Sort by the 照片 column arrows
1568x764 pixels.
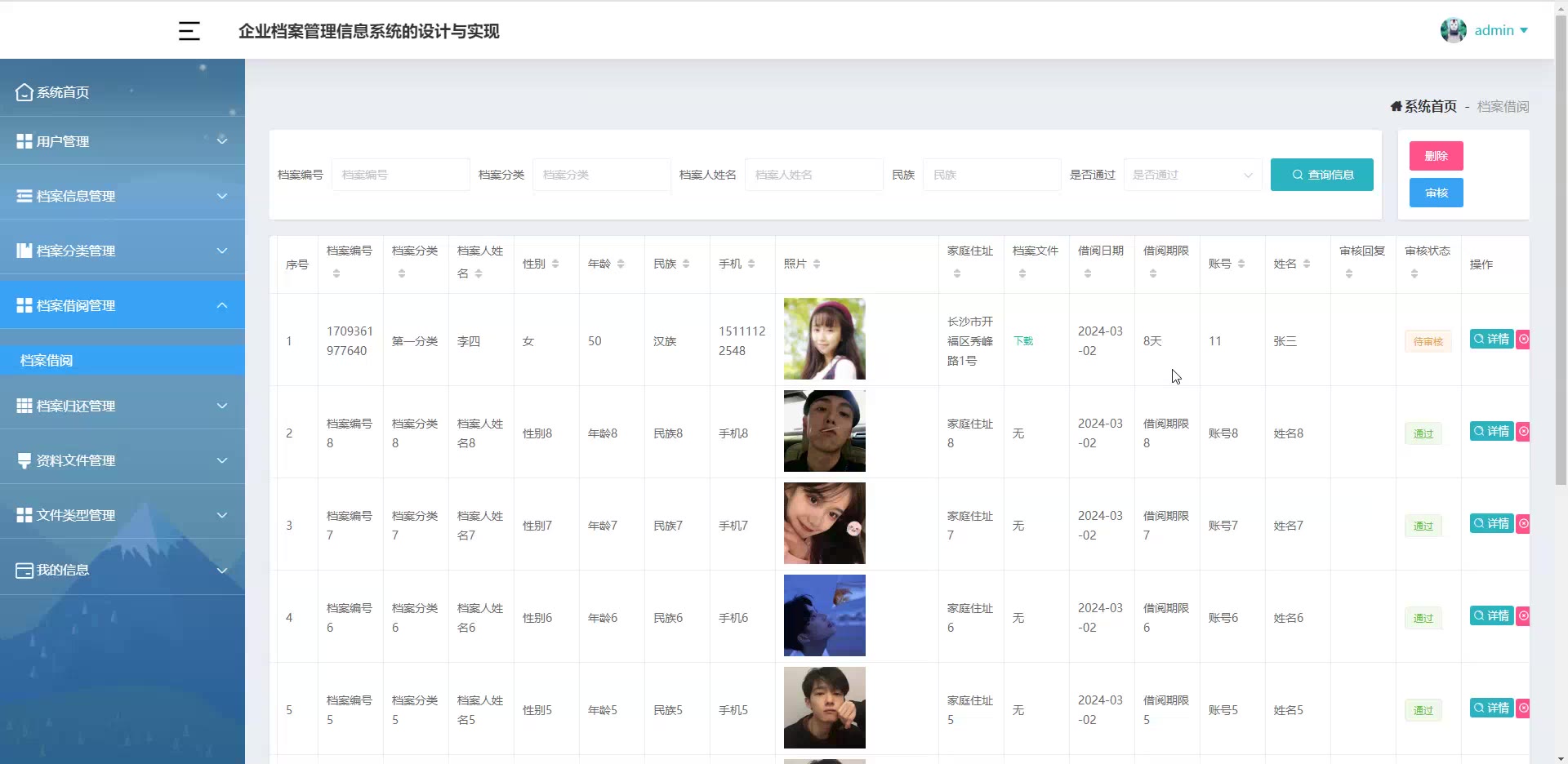[817, 264]
